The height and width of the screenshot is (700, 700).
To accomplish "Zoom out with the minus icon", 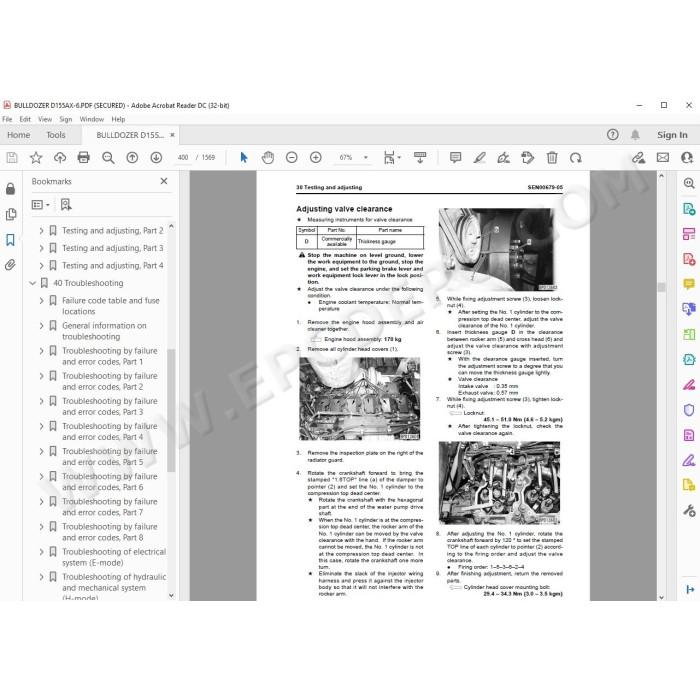I will (292, 158).
